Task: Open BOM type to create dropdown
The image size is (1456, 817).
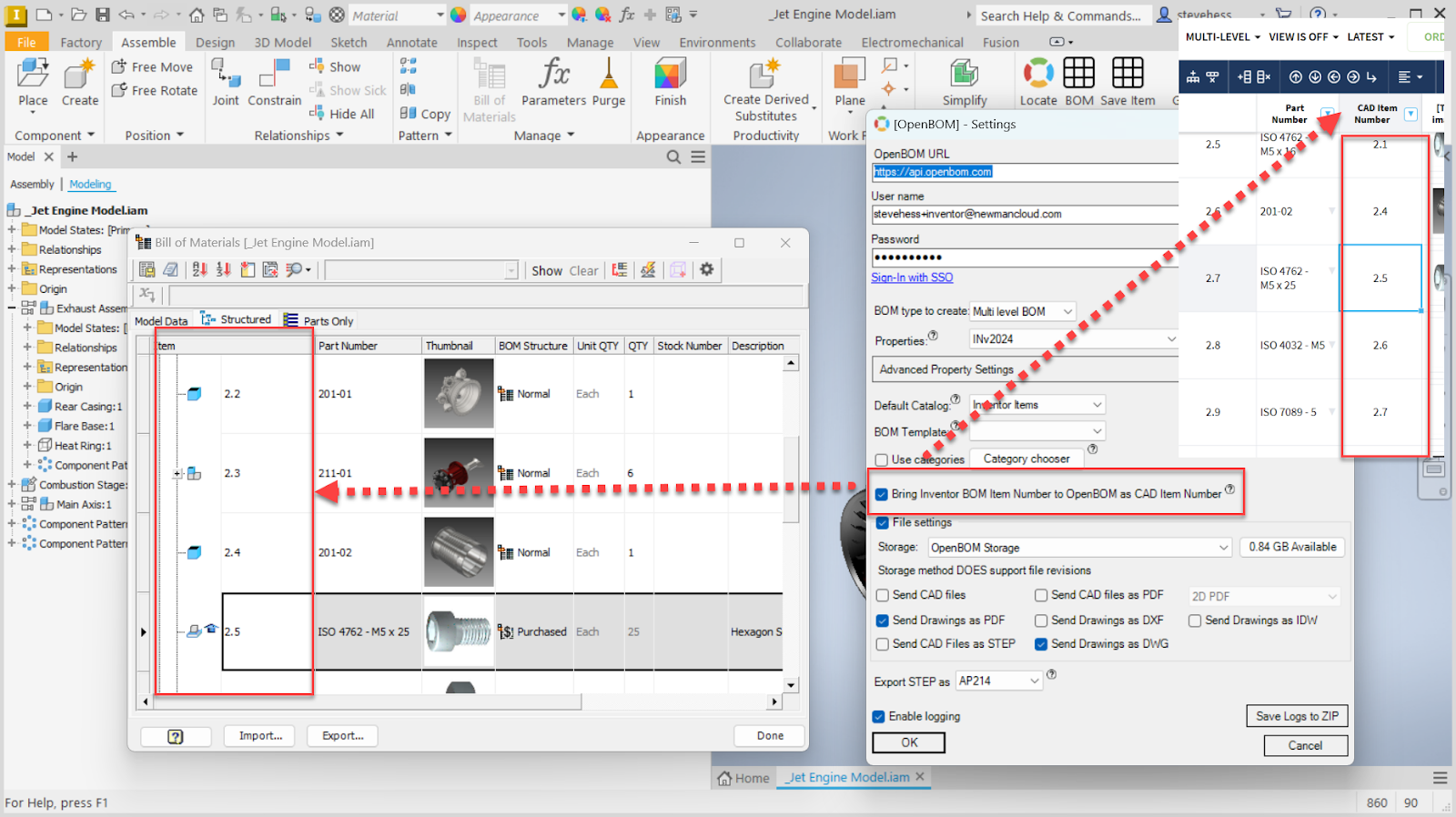Action: click(x=1023, y=311)
